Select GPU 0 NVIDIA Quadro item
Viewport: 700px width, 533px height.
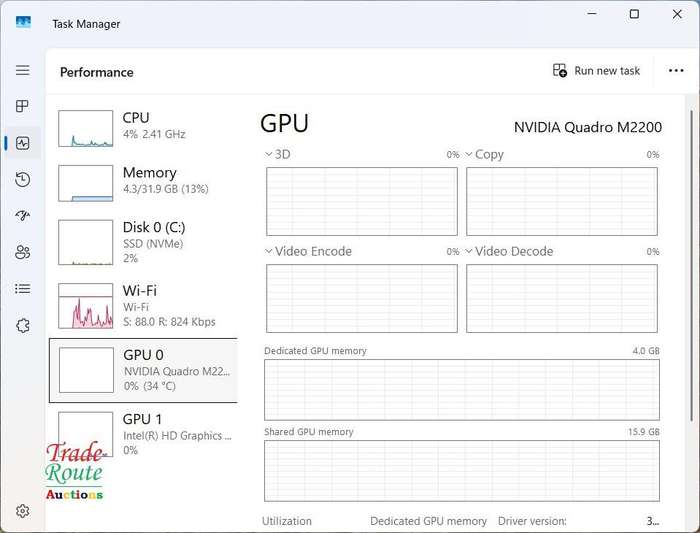tap(143, 370)
